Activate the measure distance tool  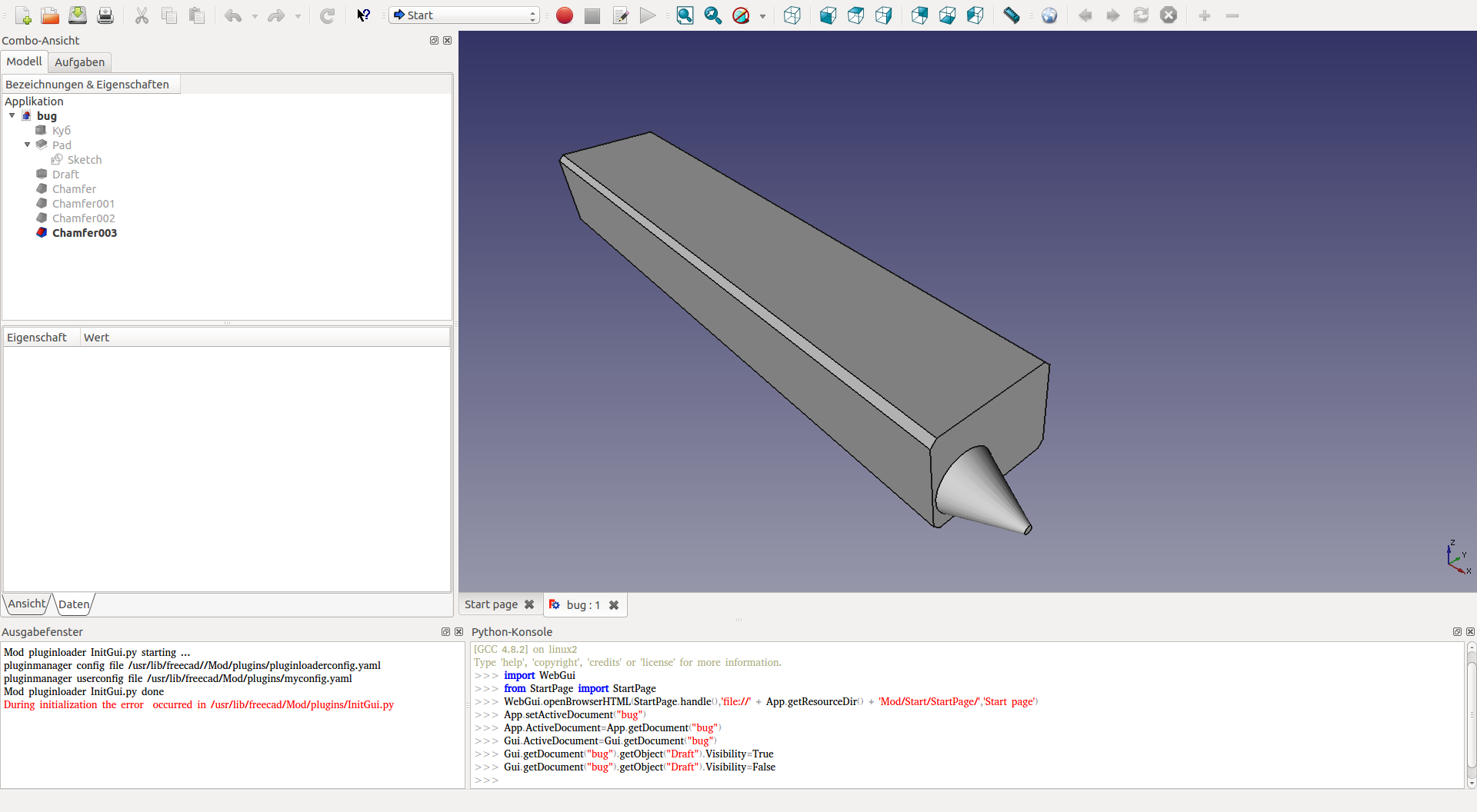click(1012, 15)
